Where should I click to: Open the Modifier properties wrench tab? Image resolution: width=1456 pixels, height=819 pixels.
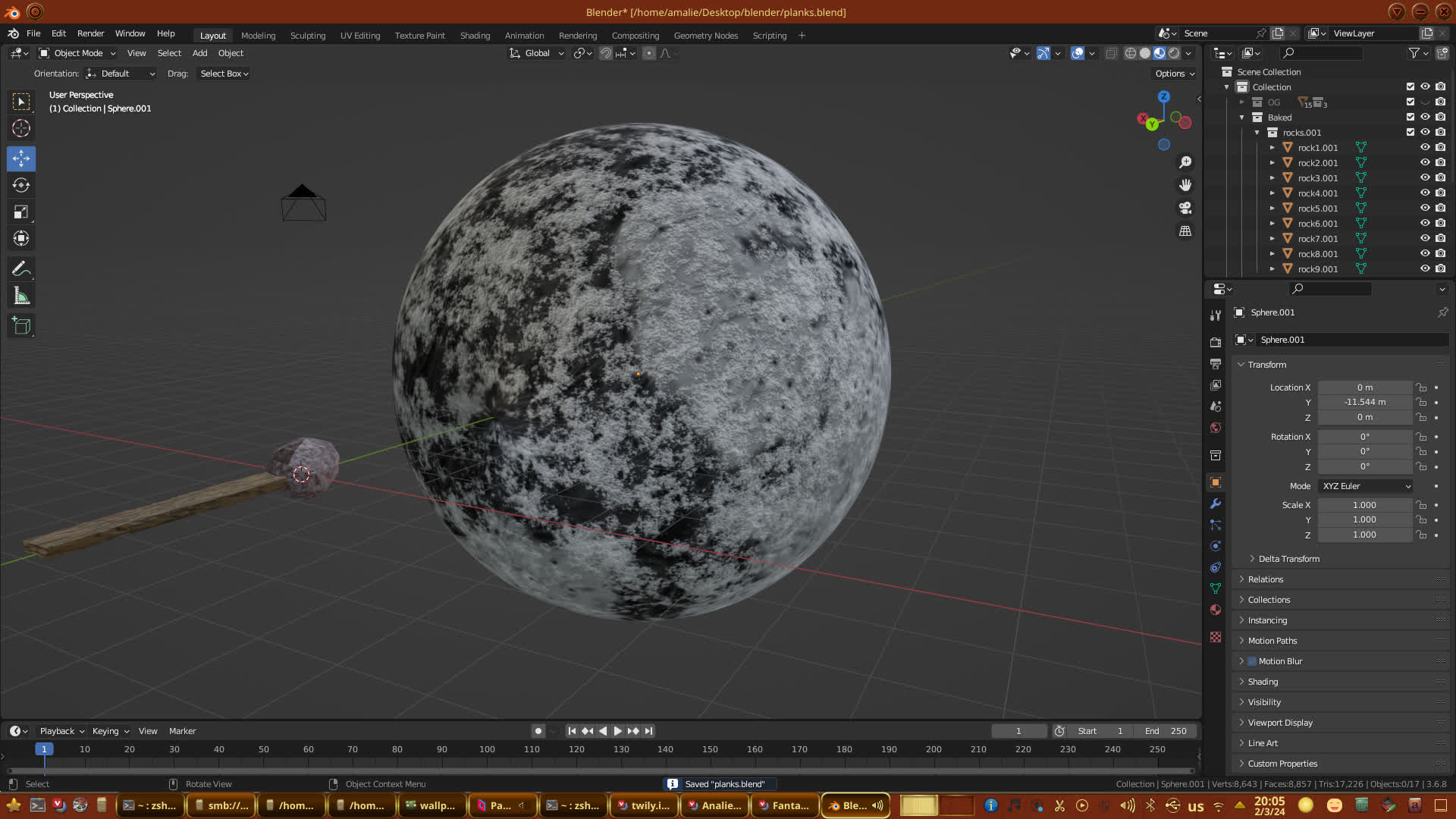coord(1216,504)
